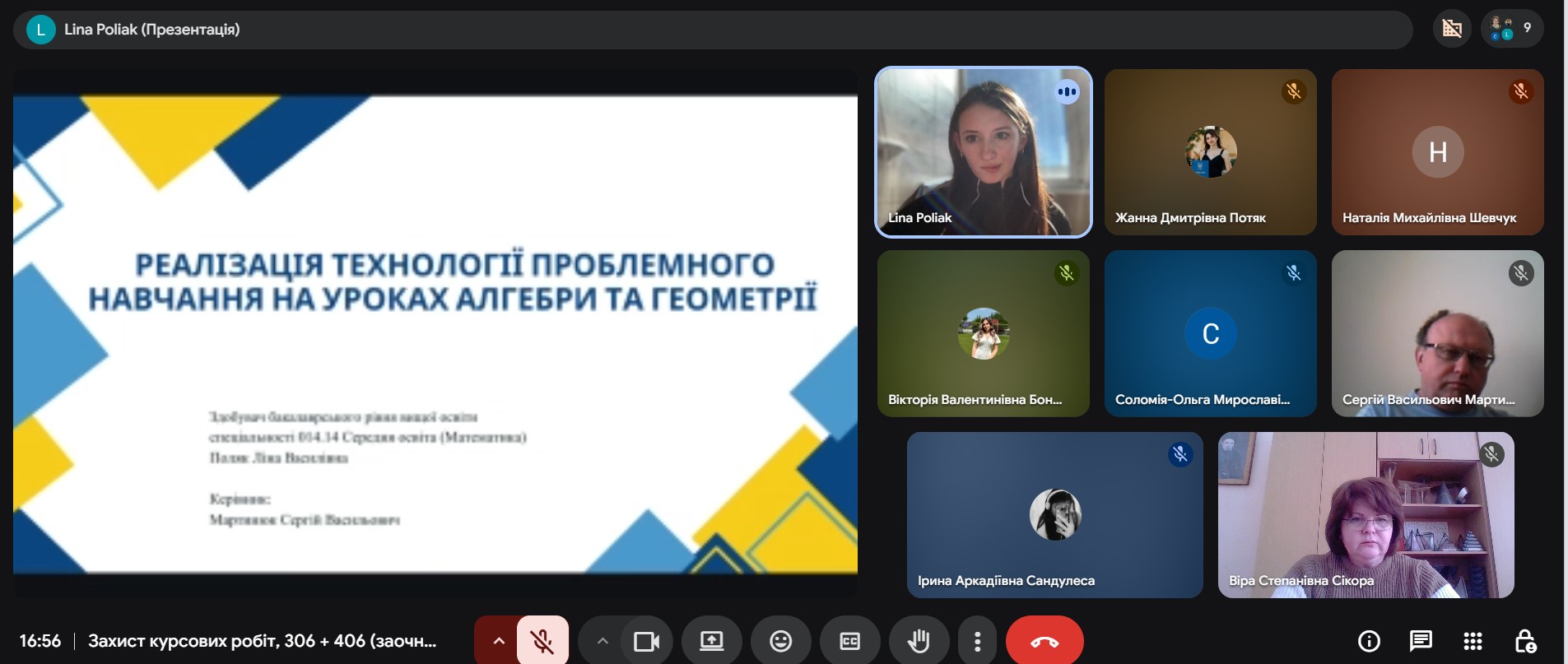1568x664 pixels.
Task: Open host controls lock icon
Action: (1524, 640)
